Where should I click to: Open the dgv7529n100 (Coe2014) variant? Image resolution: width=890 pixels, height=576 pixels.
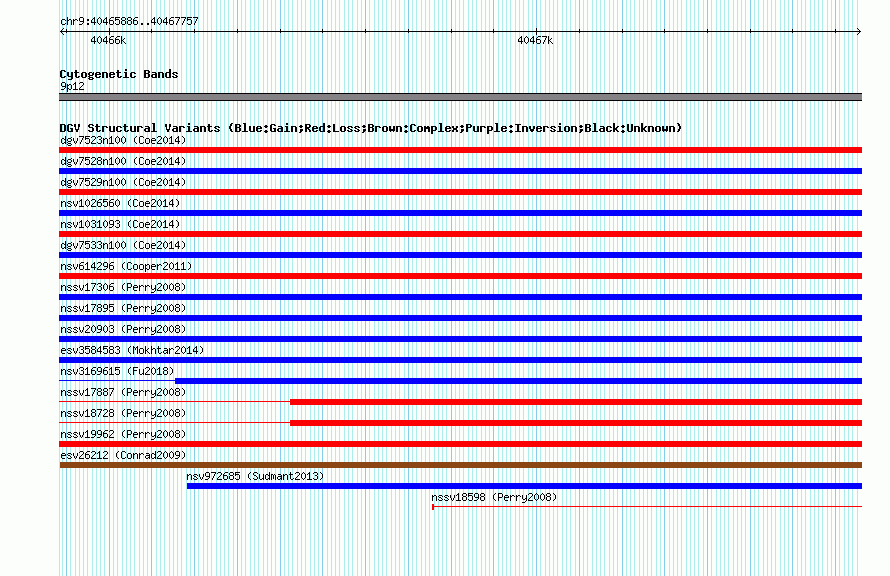(123, 182)
